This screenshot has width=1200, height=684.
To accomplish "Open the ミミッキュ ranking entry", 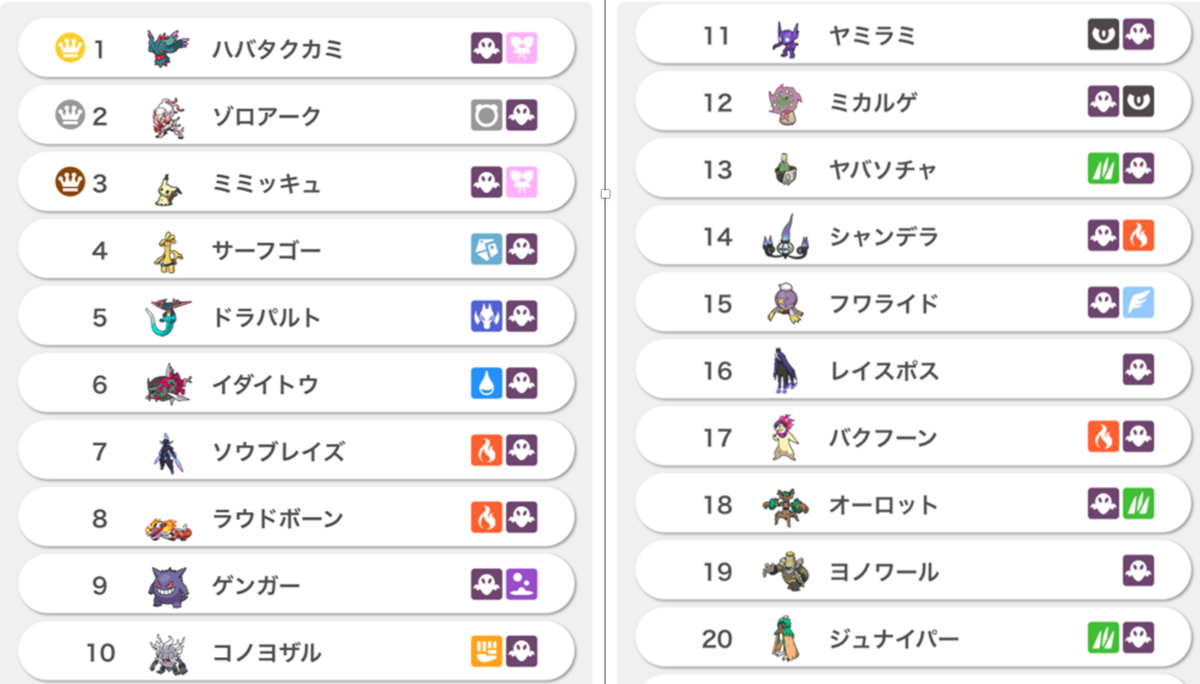I will pos(296,182).
